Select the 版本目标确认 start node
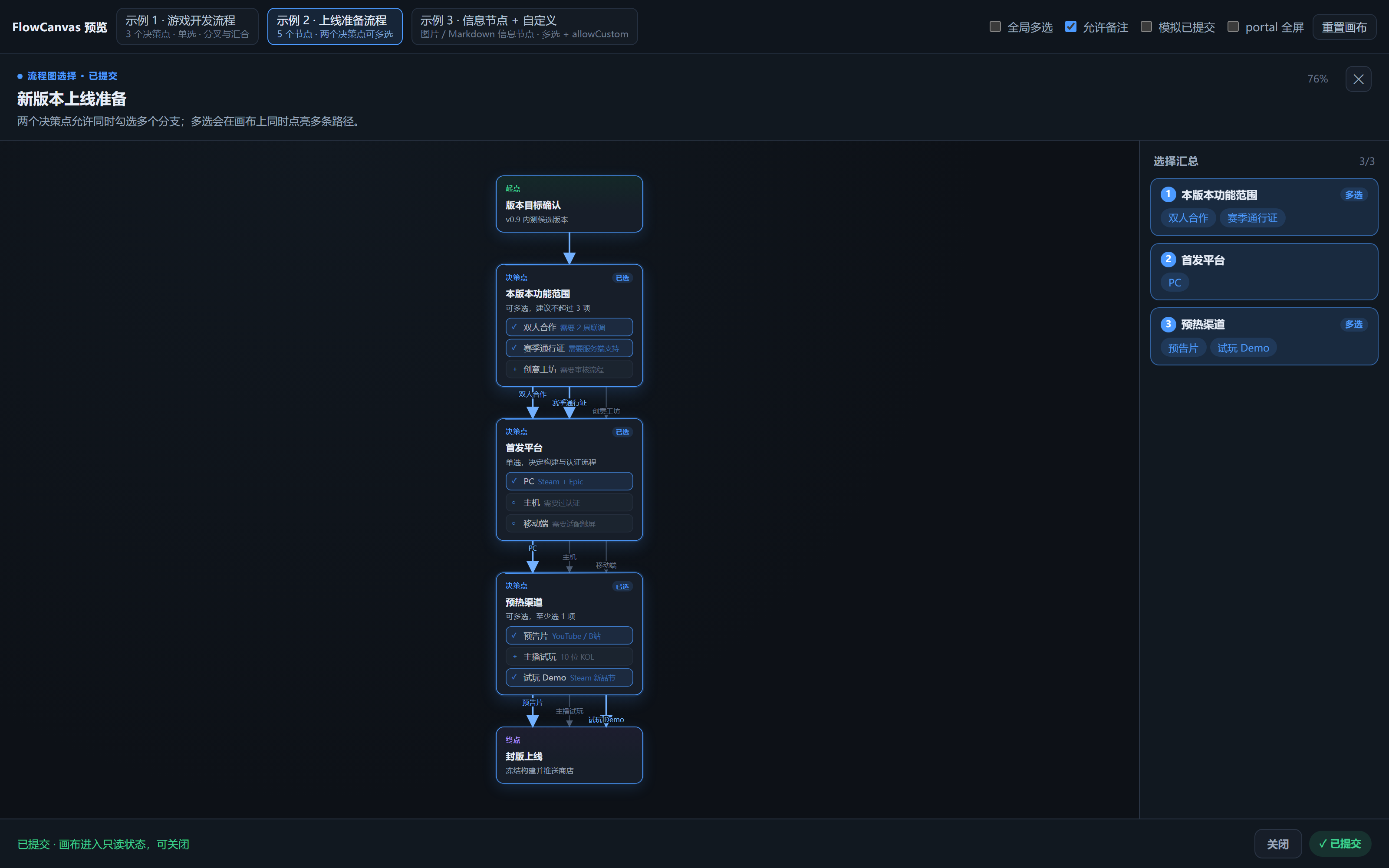Image resolution: width=1389 pixels, height=868 pixels. [569, 204]
